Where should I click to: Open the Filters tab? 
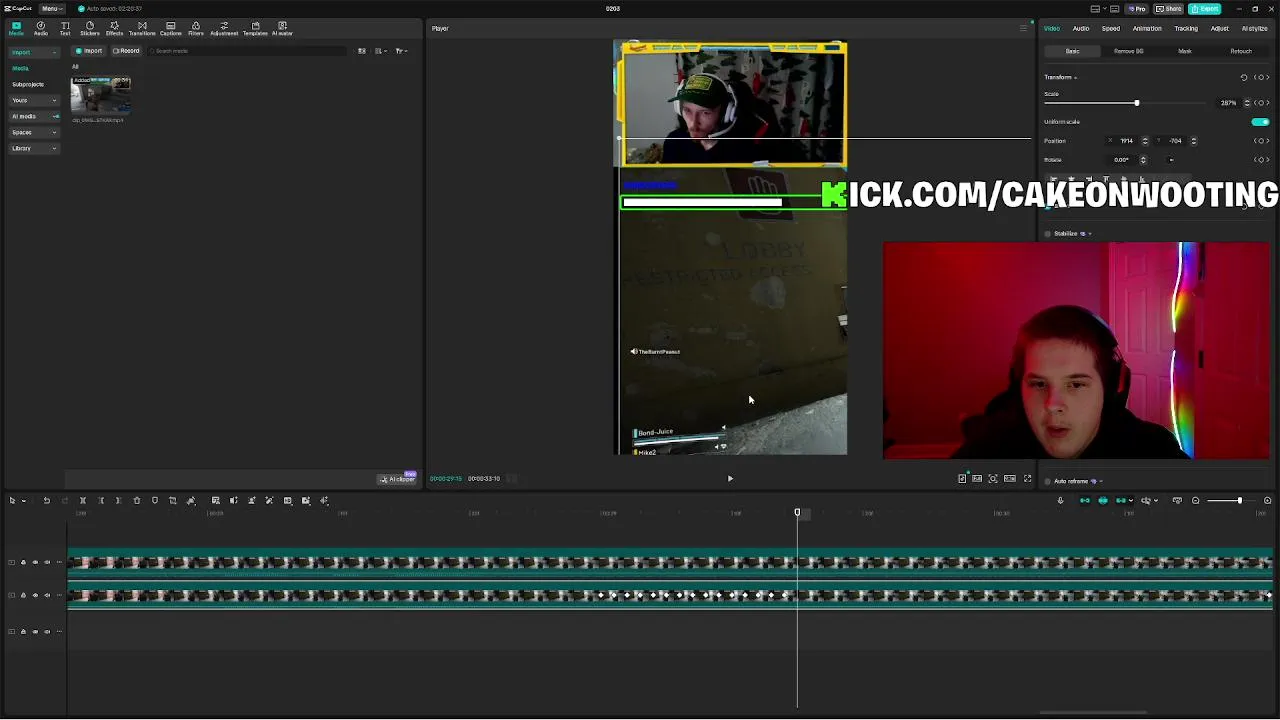(x=196, y=28)
